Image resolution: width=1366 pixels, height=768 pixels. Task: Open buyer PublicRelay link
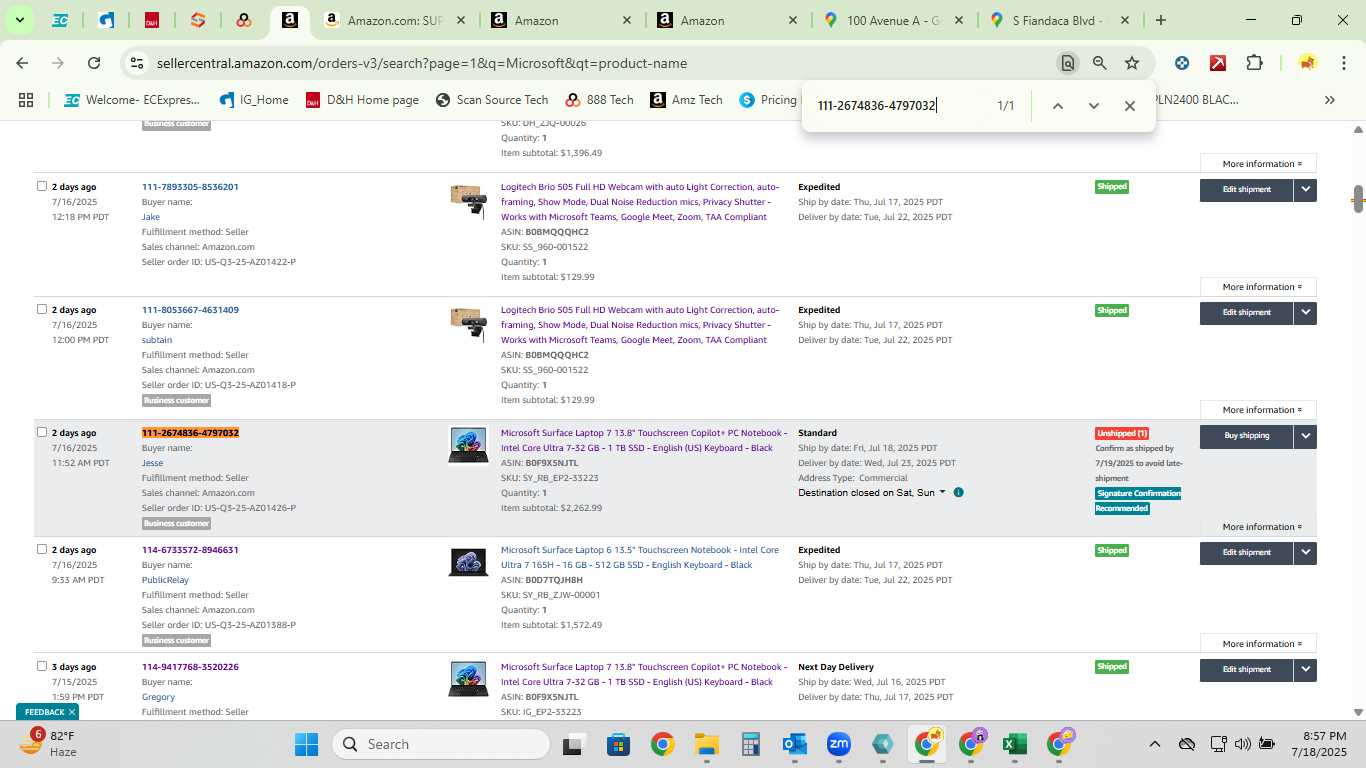[x=165, y=580]
